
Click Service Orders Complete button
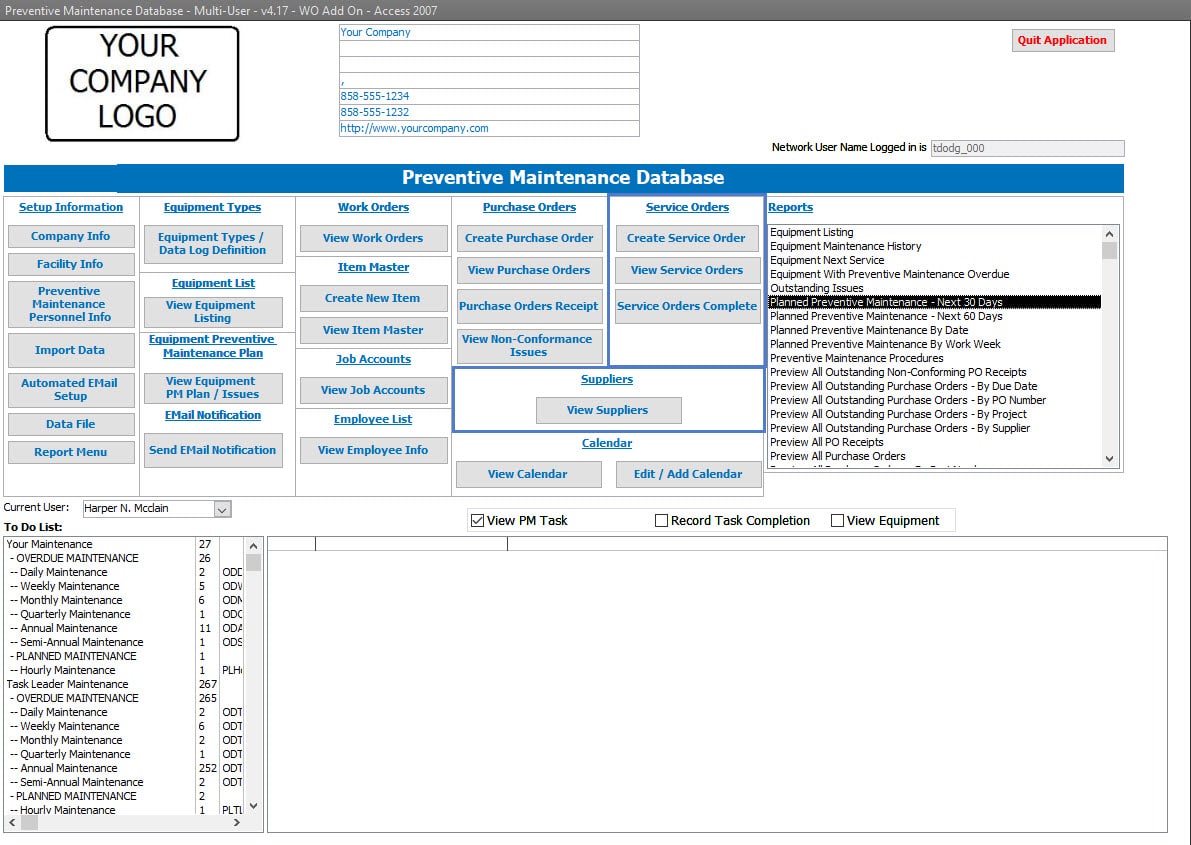coord(687,306)
